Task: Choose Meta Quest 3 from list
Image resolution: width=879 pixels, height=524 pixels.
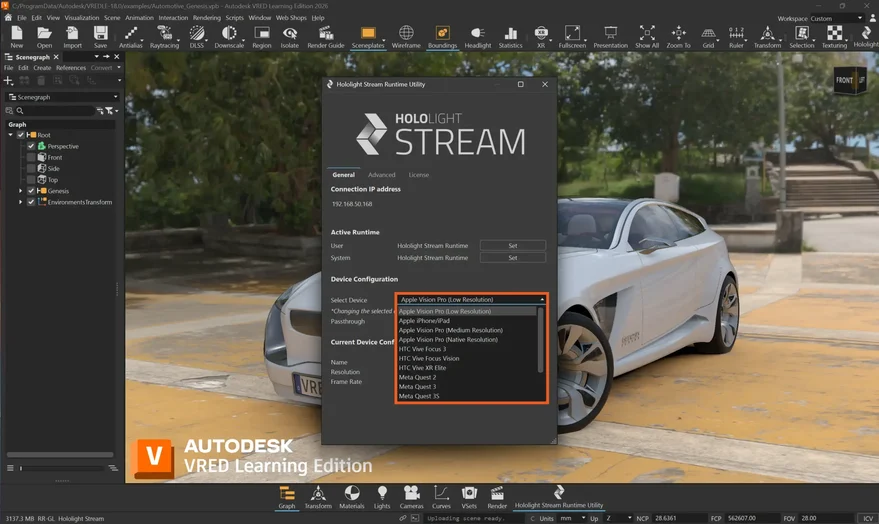Action: point(417,387)
